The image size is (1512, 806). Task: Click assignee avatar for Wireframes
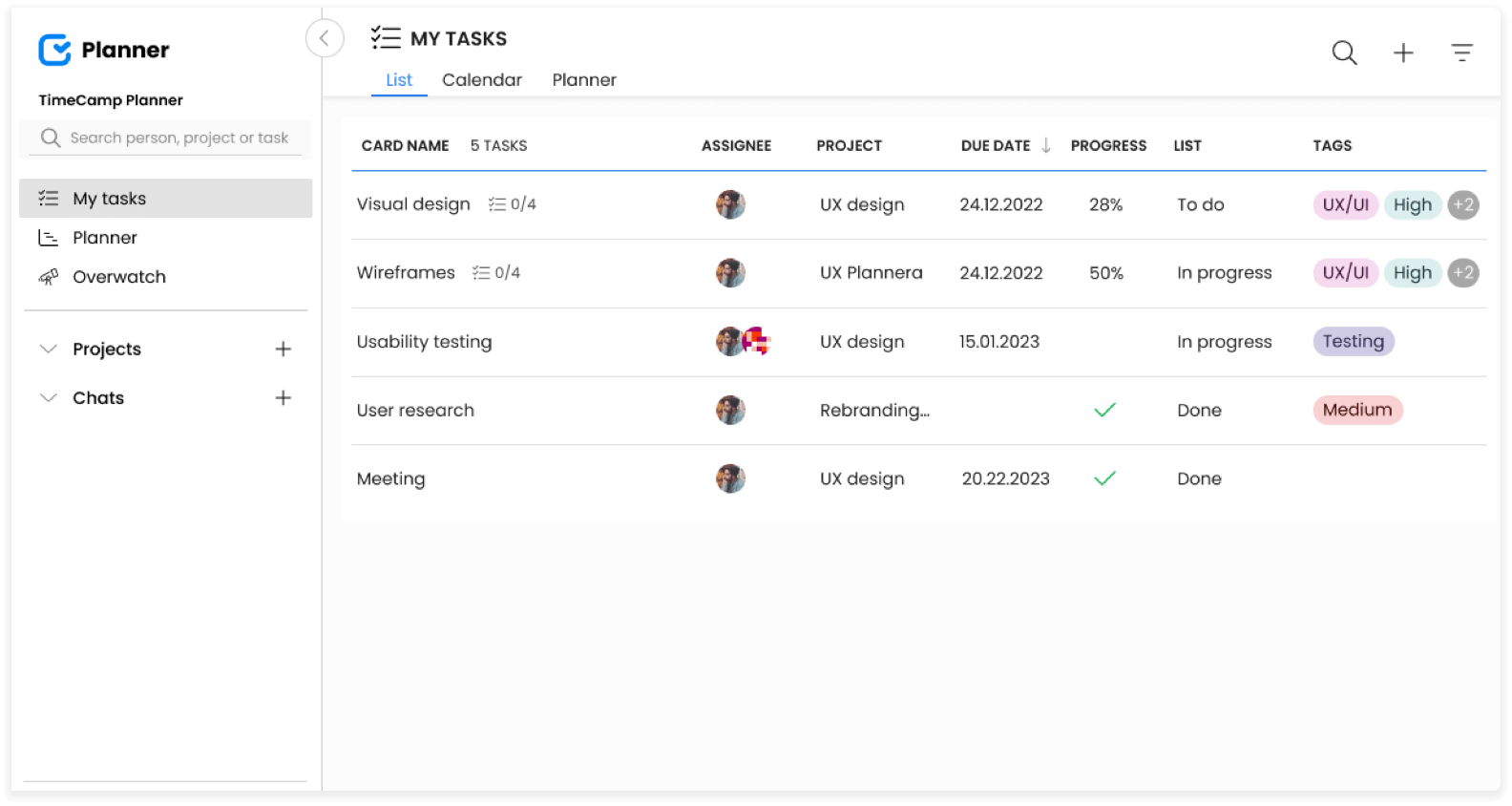730,273
